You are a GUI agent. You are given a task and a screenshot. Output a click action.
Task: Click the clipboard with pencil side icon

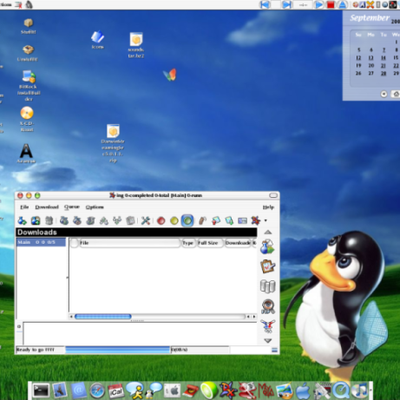pos(268,266)
